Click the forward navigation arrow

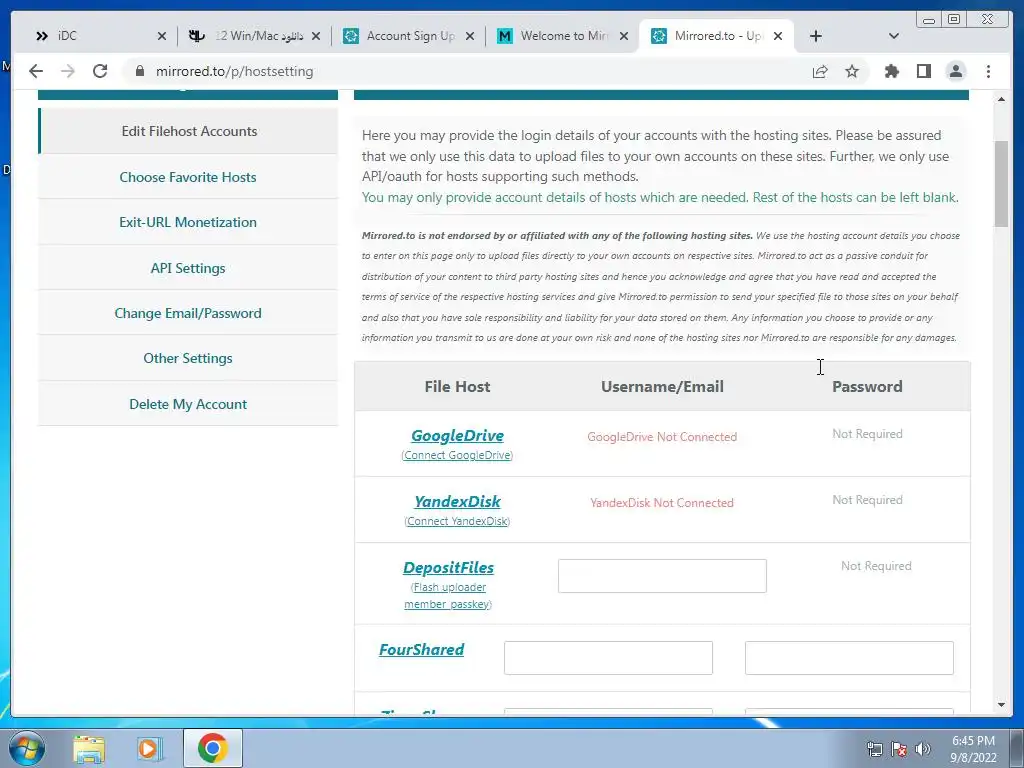click(x=68, y=71)
